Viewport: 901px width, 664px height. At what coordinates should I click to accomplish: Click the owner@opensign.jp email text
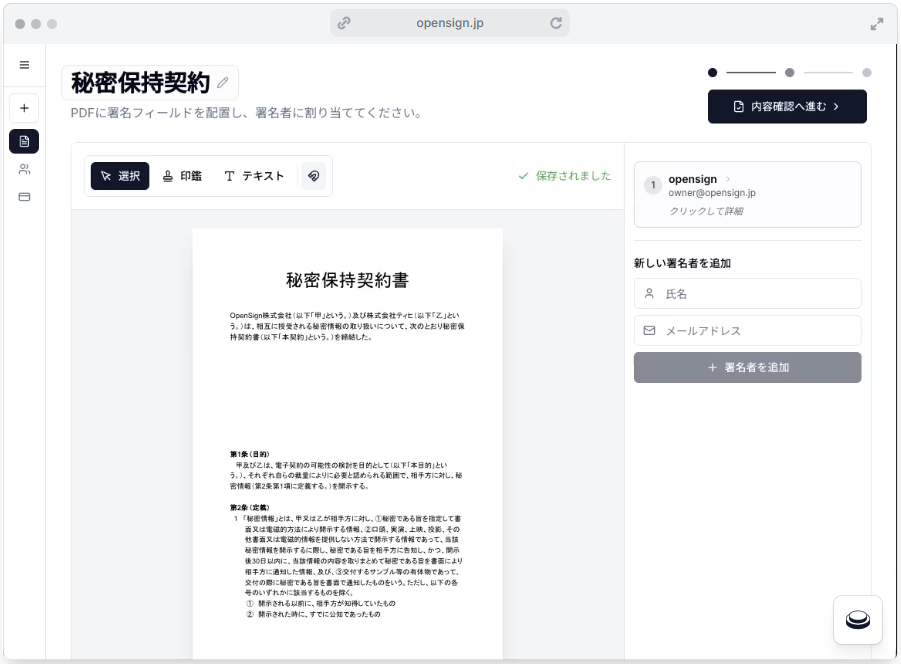click(711, 193)
